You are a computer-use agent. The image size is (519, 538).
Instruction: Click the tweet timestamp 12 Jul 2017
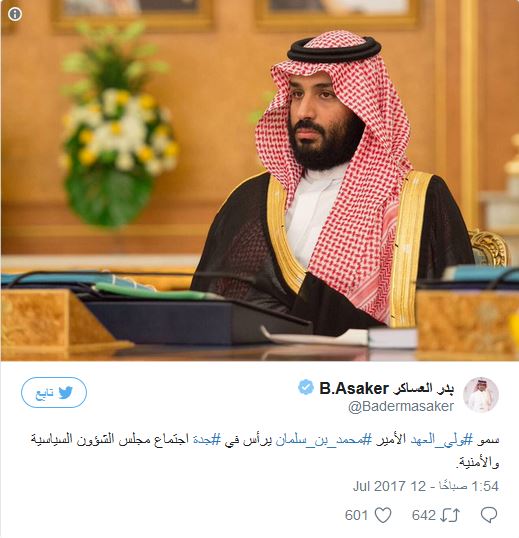(389, 486)
